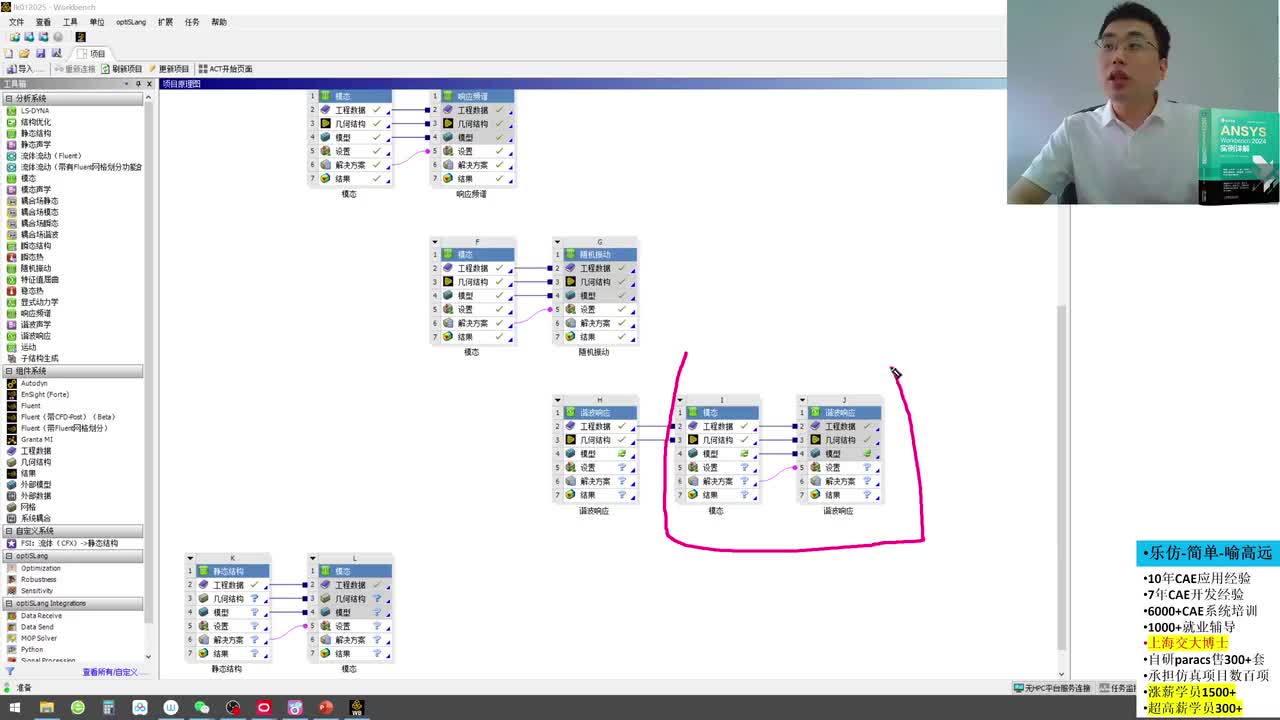Screen dimensions: 1280x720
Task: Click the Save As toolbar icon
Action: click(x=56, y=53)
